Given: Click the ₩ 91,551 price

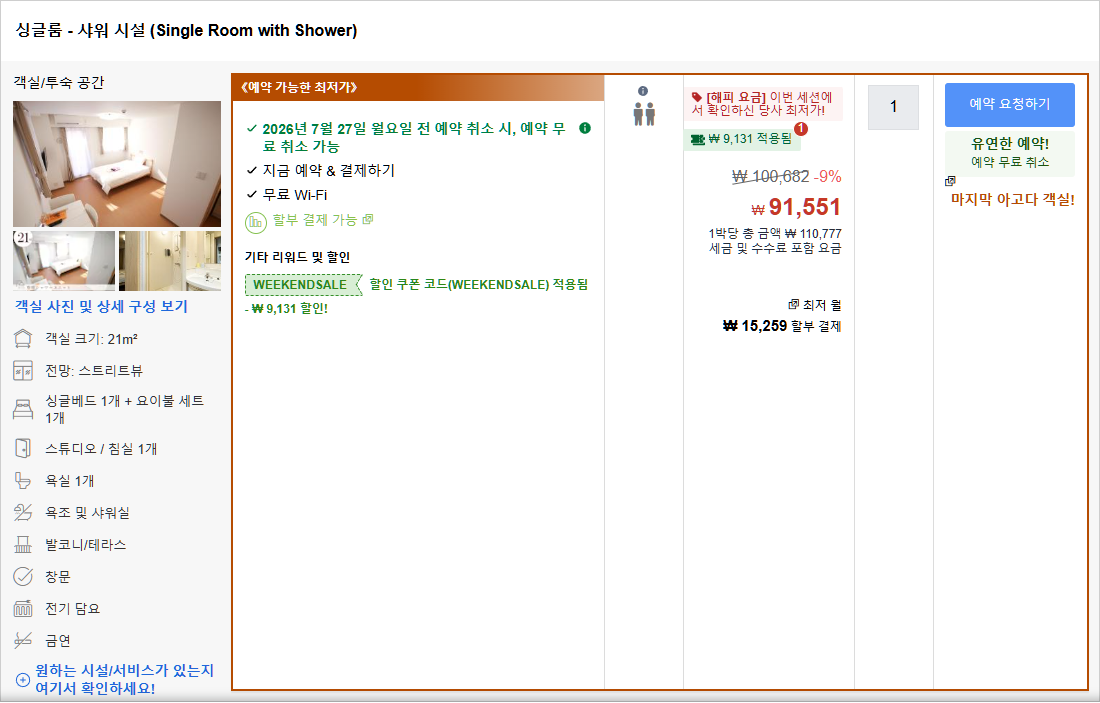Looking at the screenshot, I should [796, 207].
